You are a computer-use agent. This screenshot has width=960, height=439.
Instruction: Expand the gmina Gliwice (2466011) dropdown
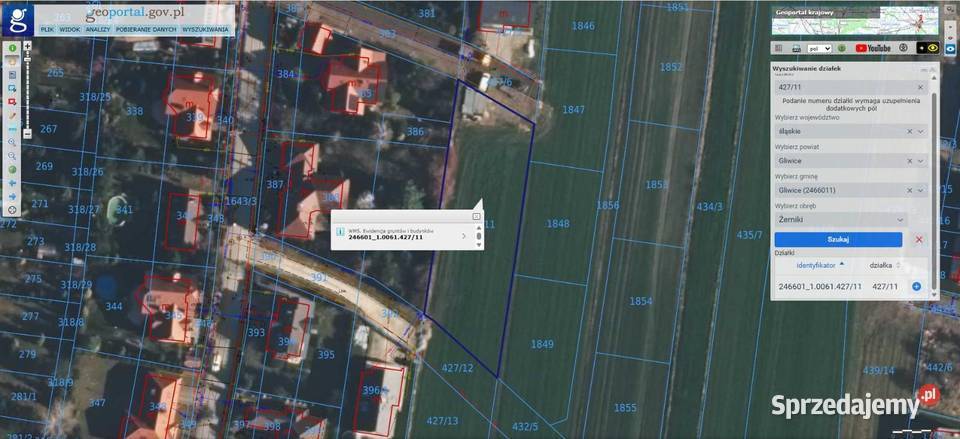tap(920, 190)
